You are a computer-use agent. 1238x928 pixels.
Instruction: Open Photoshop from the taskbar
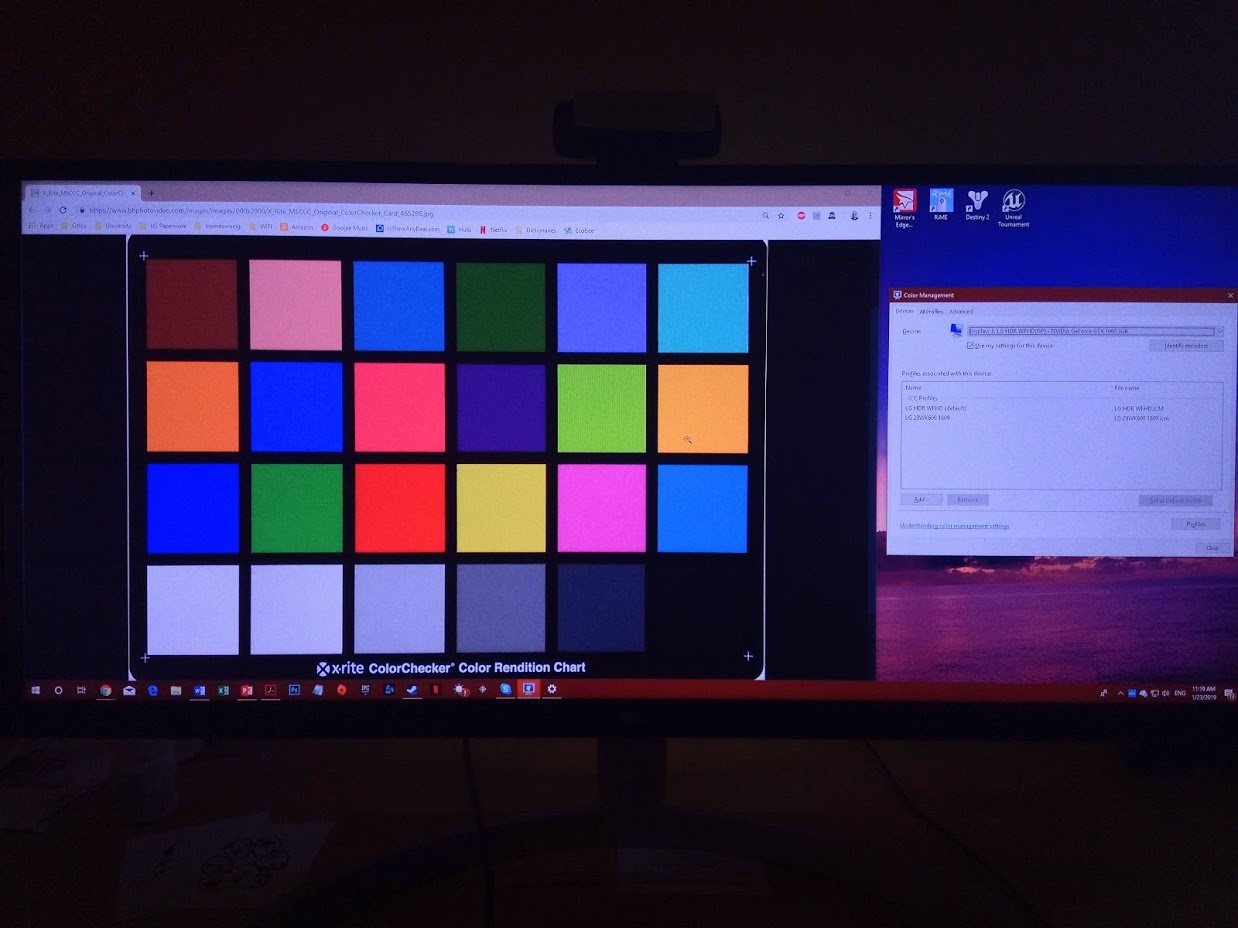[295, 690]
